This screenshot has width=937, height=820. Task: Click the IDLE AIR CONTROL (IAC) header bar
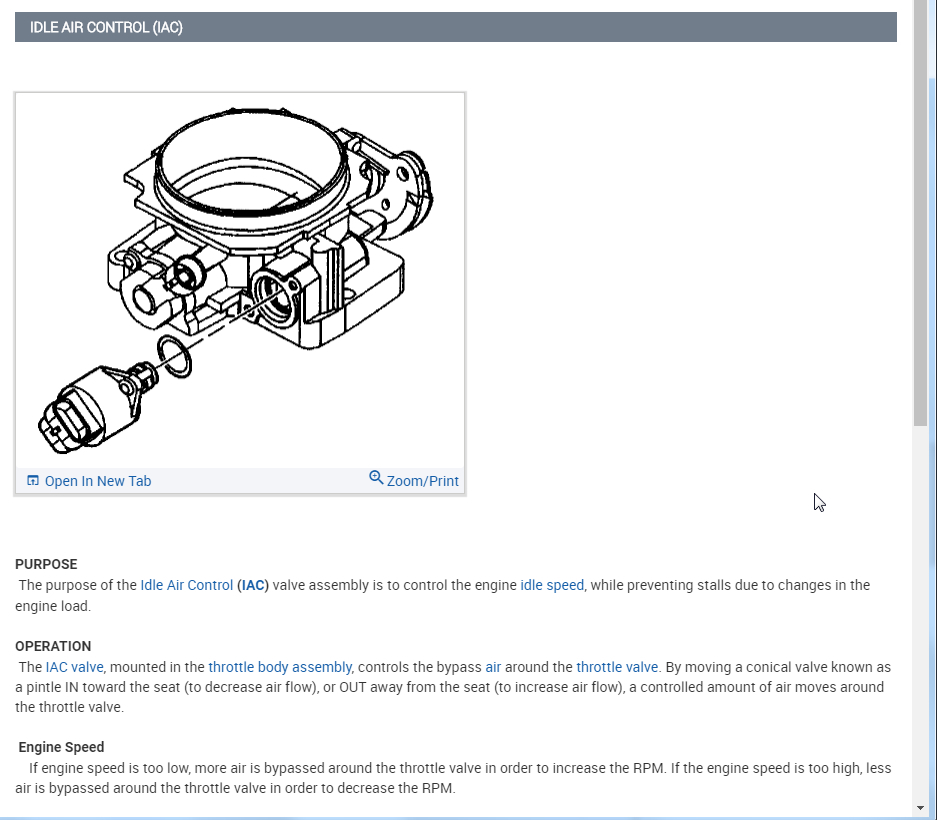tap(455, 27)
